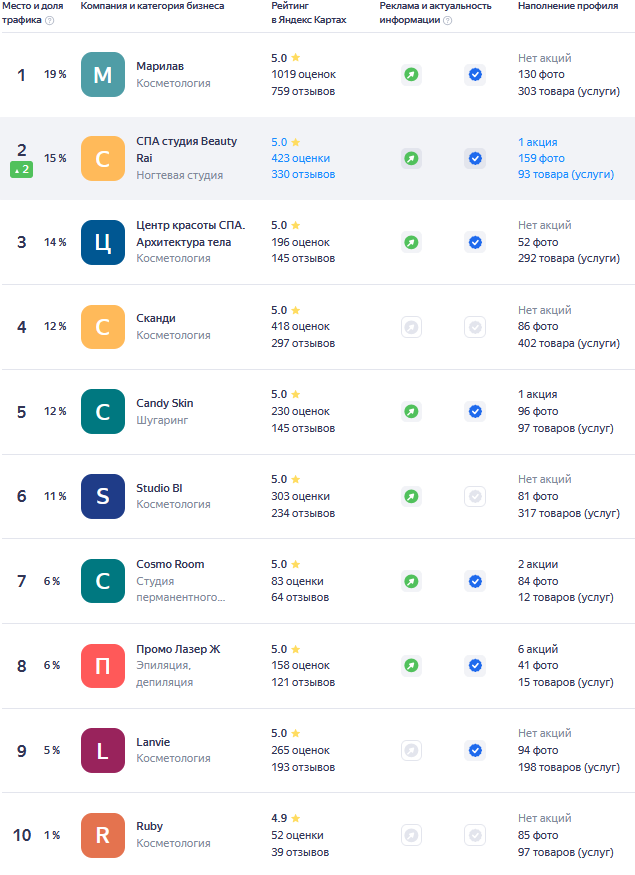Click the company name 'СПА студия Beauty Rai'
Viewport: 635px width, 875px height.
187,150
